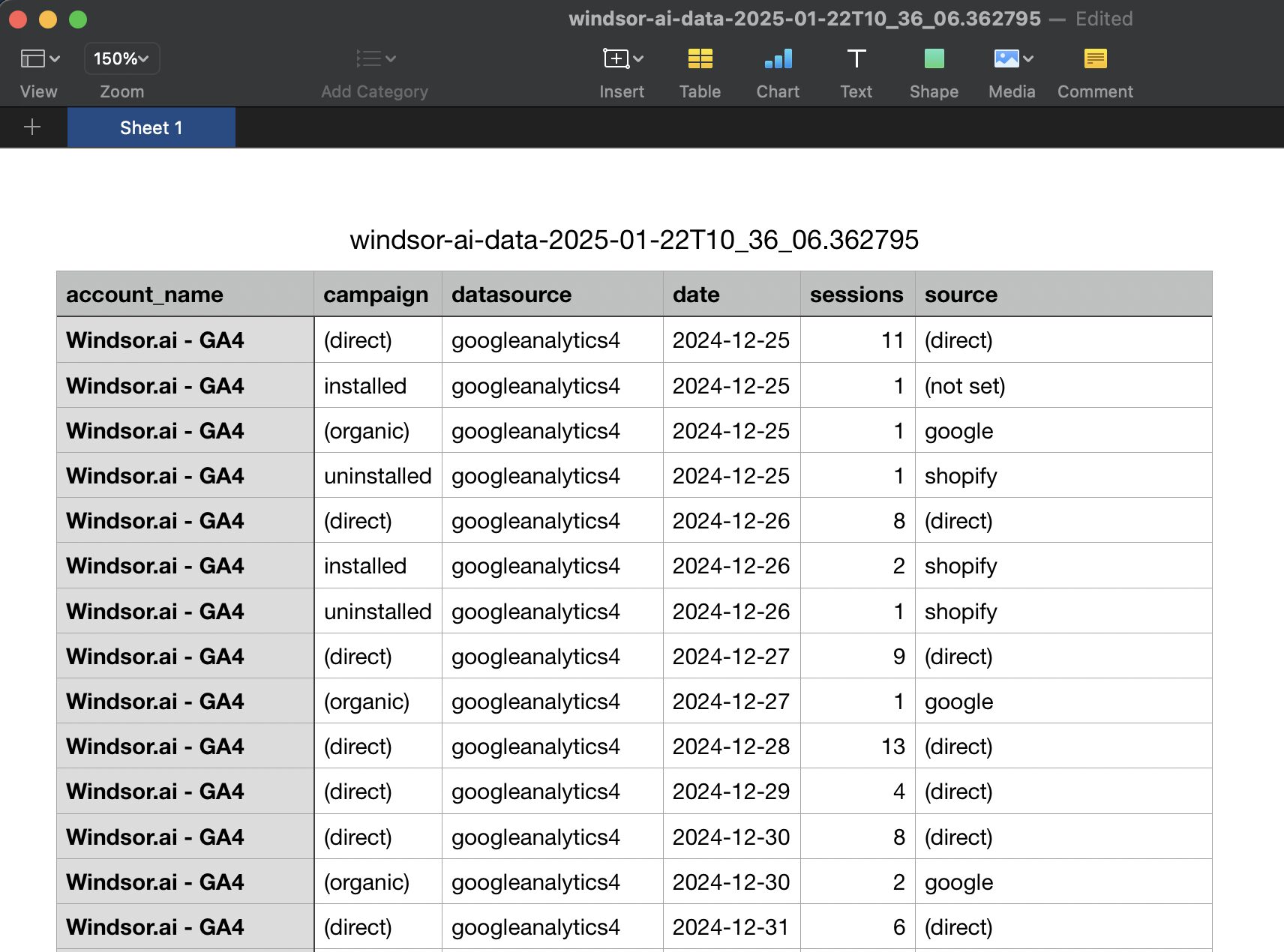Viewport: 1284px width, 952px height.
Task: Open the Media picker
Action: coord(1006,58)
